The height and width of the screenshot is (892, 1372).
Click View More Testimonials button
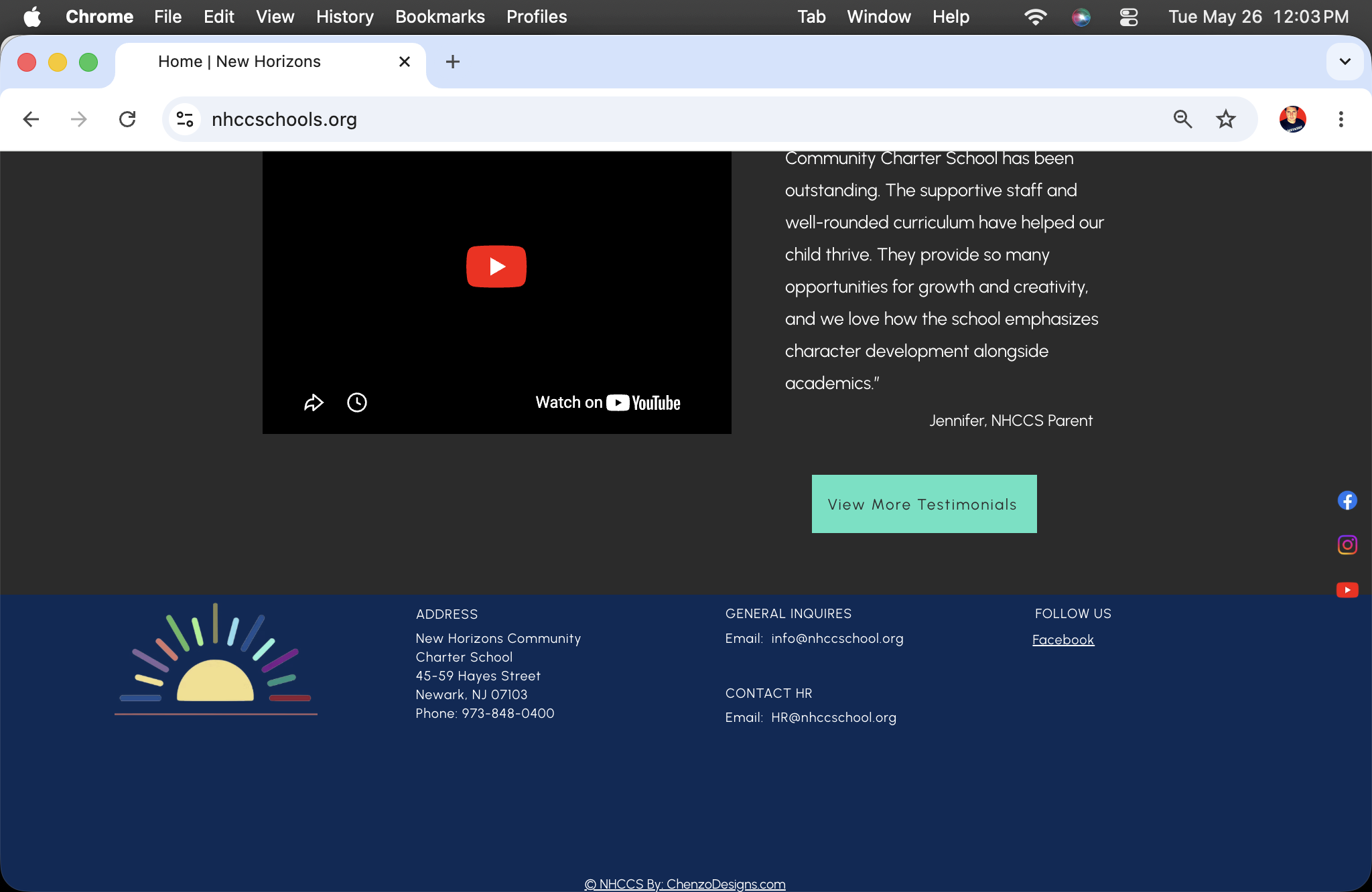924,504
